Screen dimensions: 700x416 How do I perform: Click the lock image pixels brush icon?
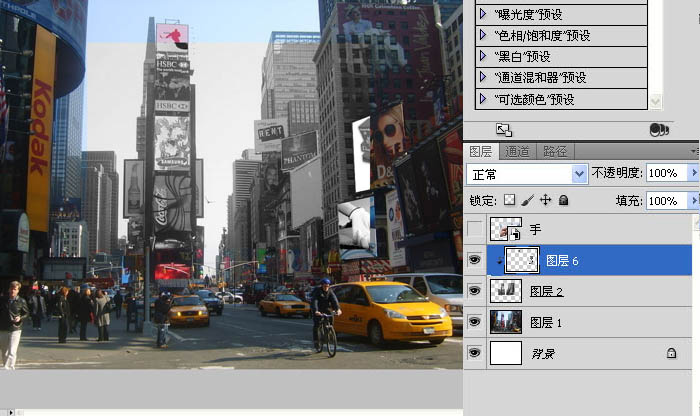(527, 201)
